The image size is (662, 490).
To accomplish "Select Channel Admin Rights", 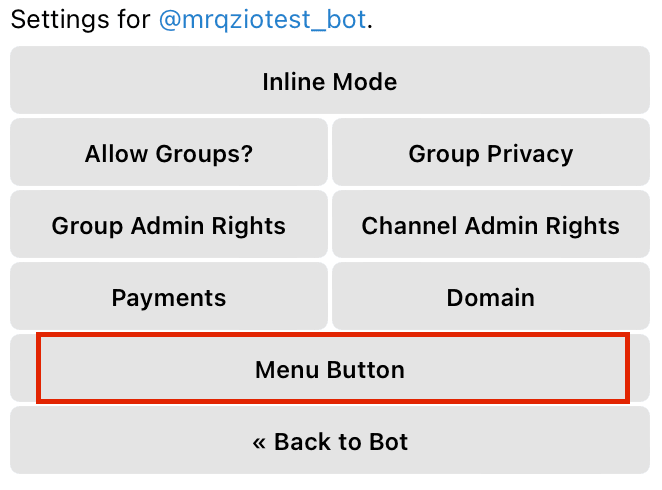I will pyautogui.click(x=491, y=225).
